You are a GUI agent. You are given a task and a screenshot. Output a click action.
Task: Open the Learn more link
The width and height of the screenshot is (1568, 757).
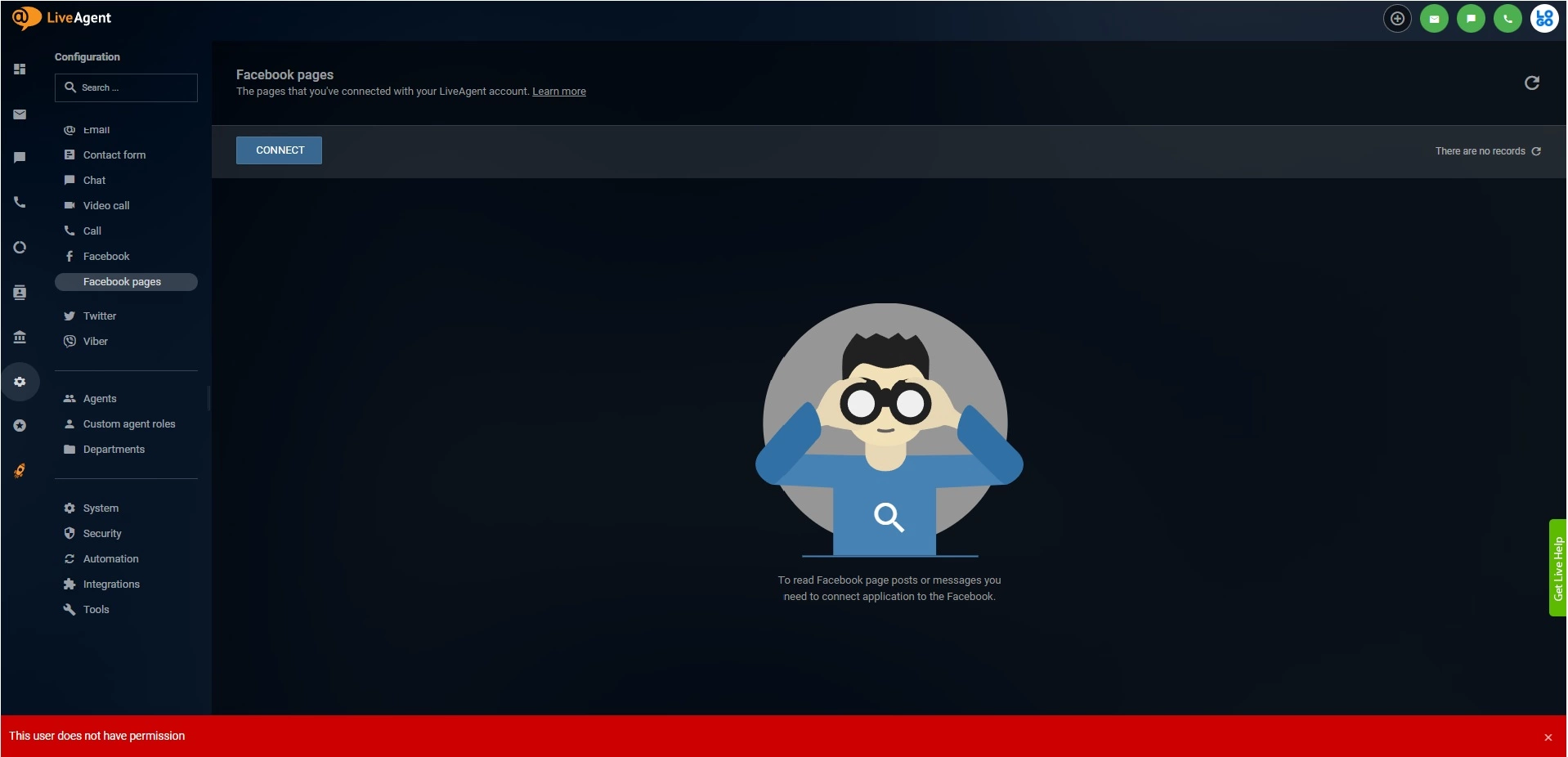tap(558, 91)
